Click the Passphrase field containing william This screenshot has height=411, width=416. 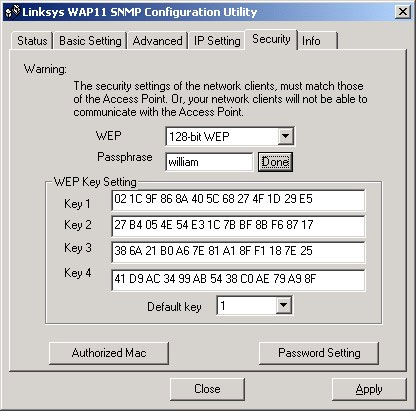pos(209,162)
